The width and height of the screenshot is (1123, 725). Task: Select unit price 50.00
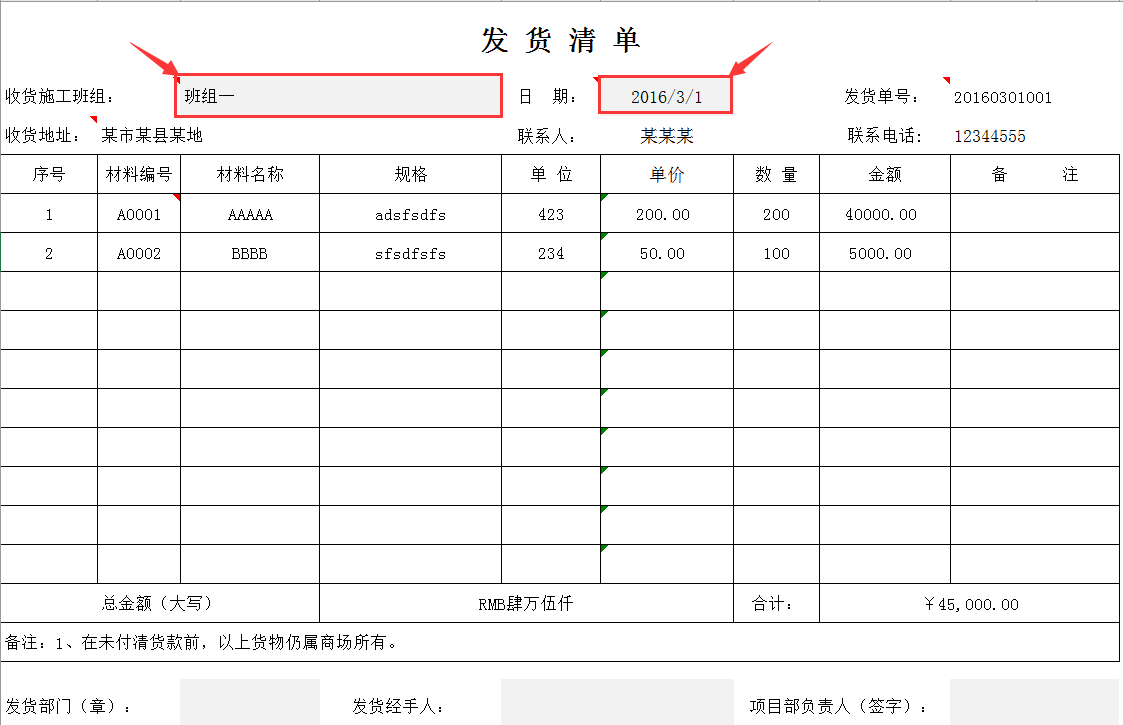tap(667, 252)
